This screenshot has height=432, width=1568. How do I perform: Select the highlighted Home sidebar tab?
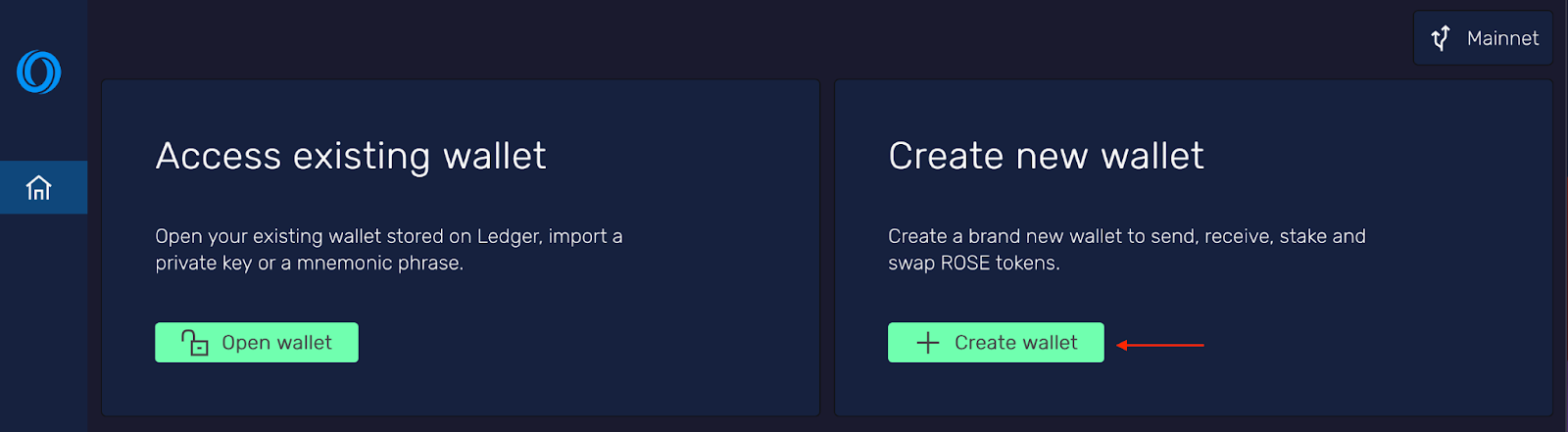pyautogui.click(x=44, y=187)
